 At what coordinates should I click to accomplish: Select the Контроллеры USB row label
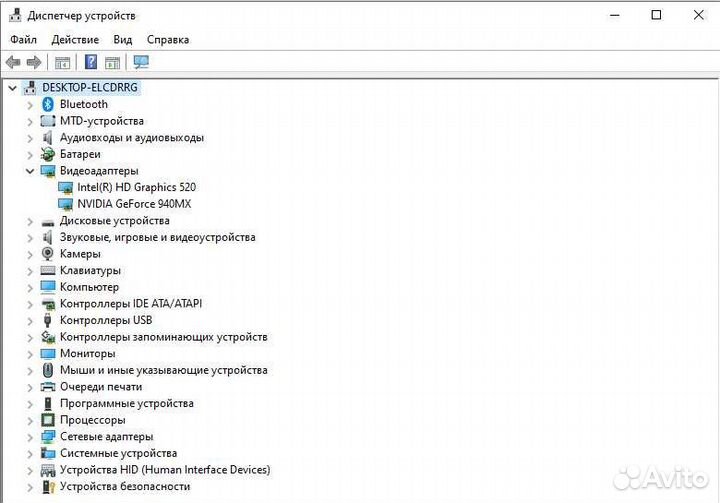106,320
